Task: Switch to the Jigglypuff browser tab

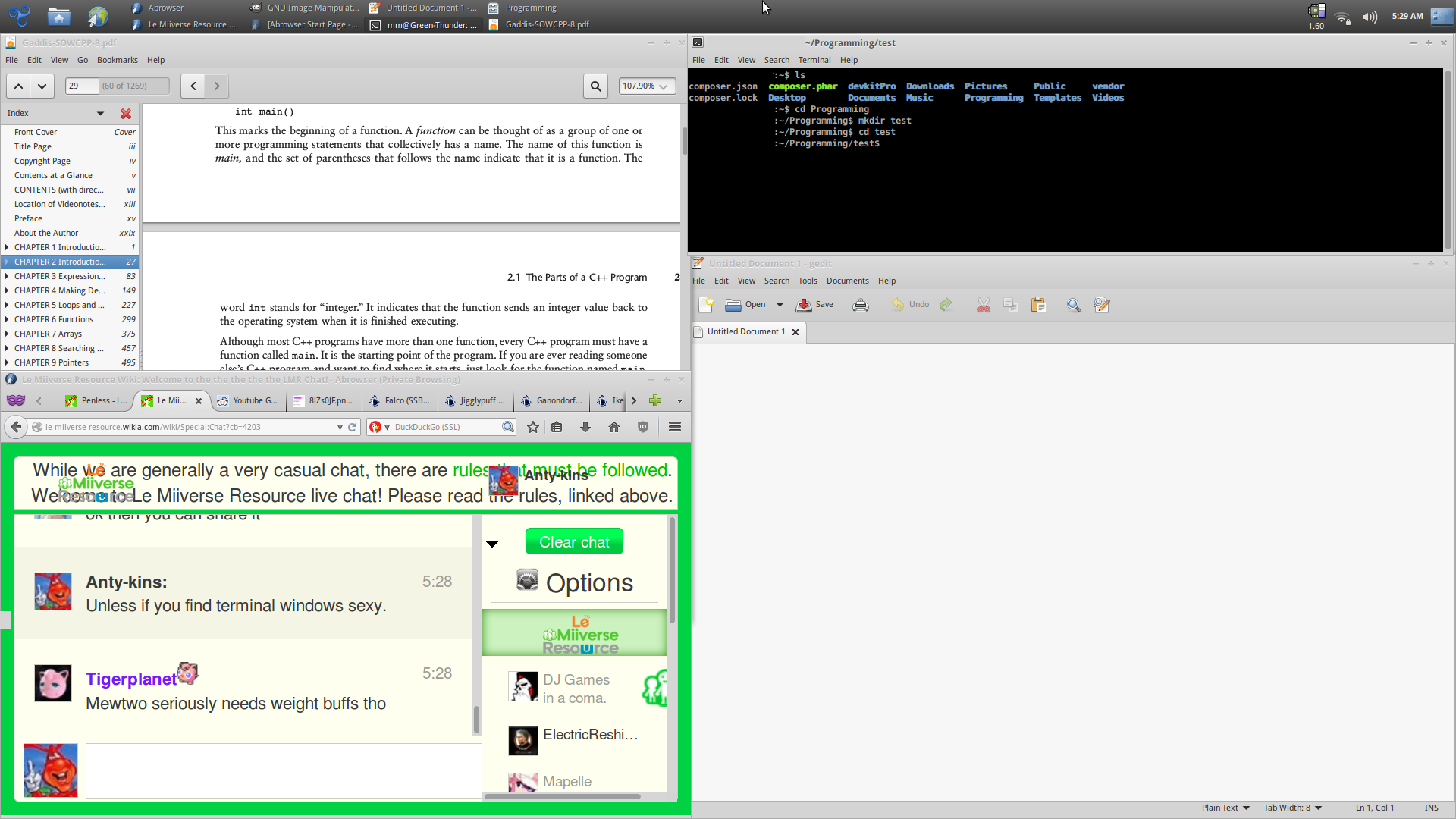Action: pos(476,400)
